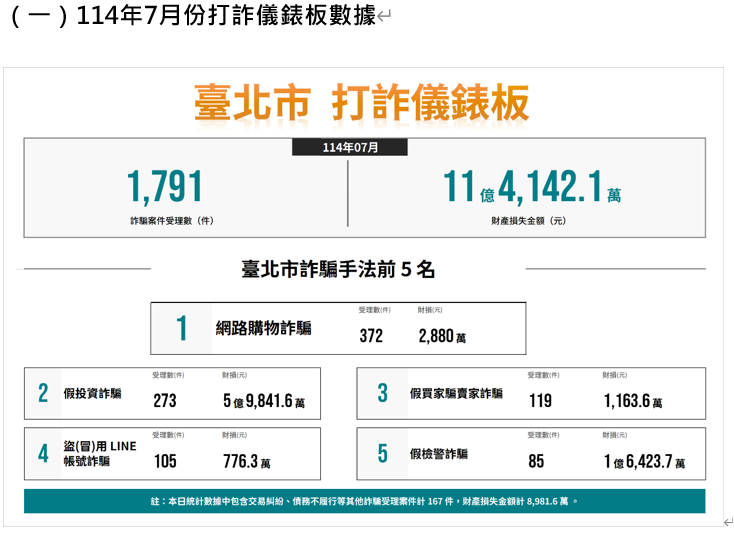Select the rank 3 number icon

(x=382, y=393)
